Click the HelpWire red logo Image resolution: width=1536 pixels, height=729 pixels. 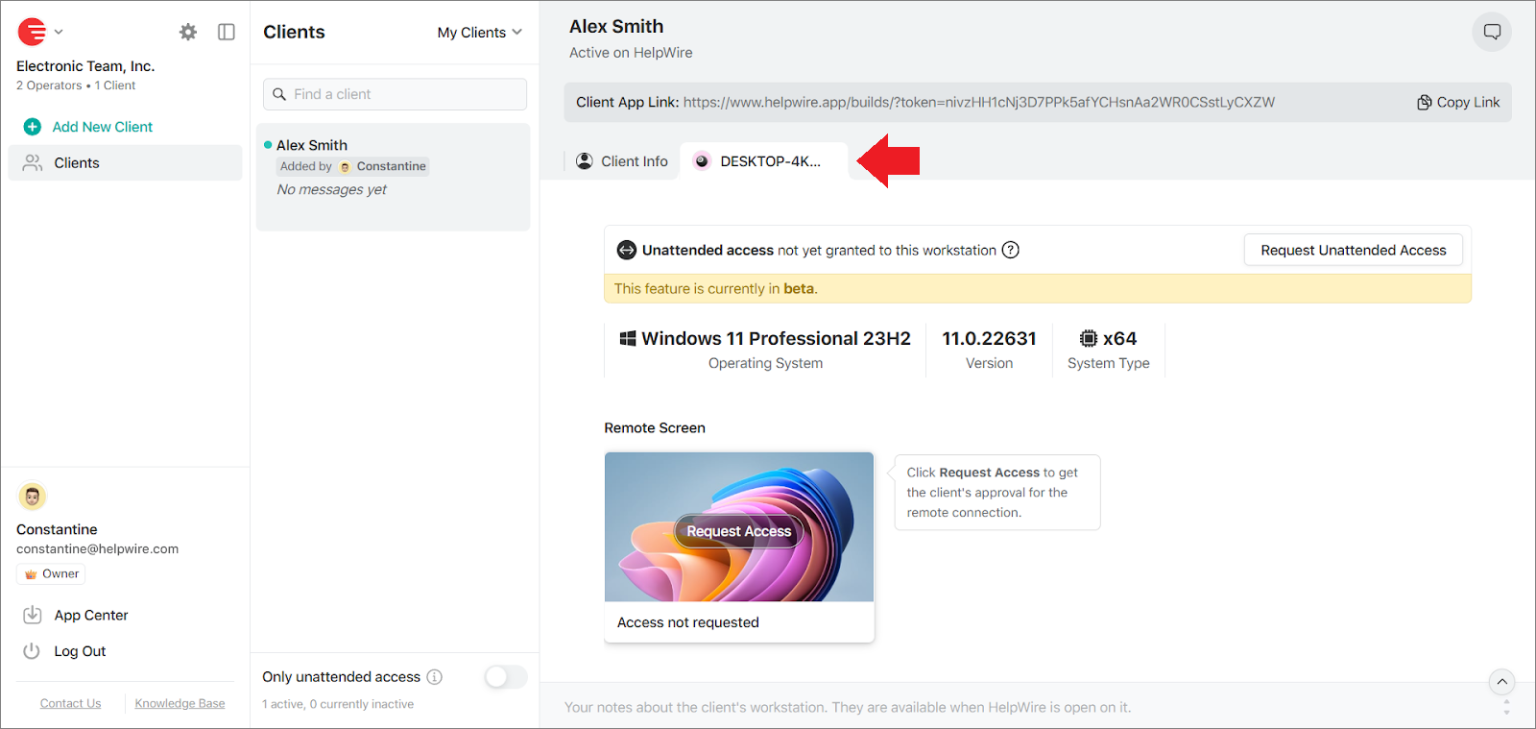[x=32, y=32]
